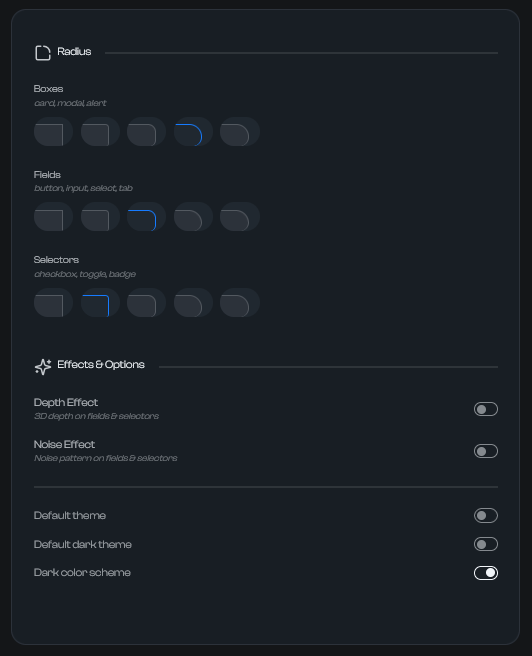This screenshot has height=656, width=532.
Task: Choose the third radius option under Boxes
Action: click(146, 131)
